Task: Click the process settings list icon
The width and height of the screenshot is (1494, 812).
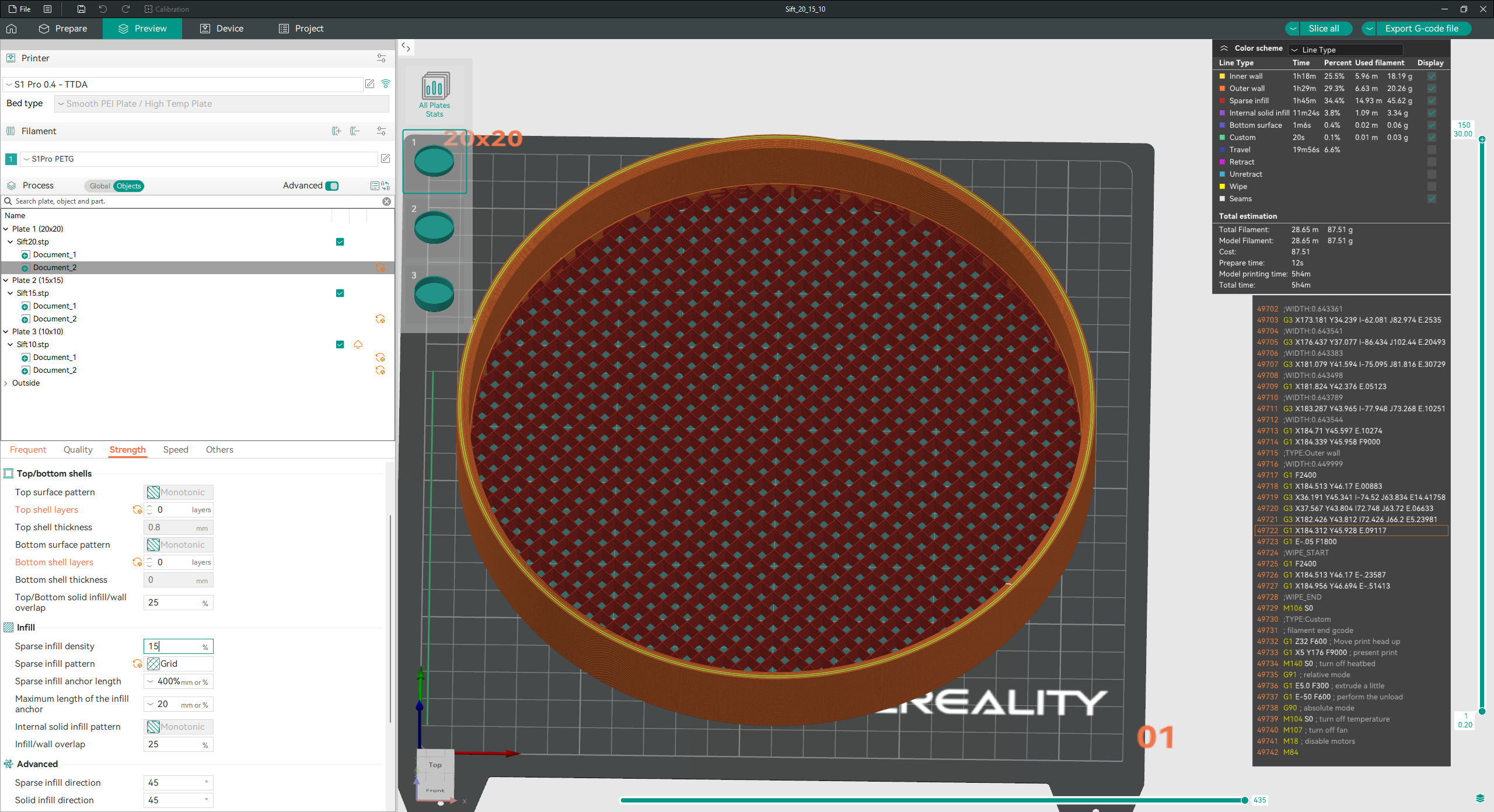Action: click(x=375, y=185)
